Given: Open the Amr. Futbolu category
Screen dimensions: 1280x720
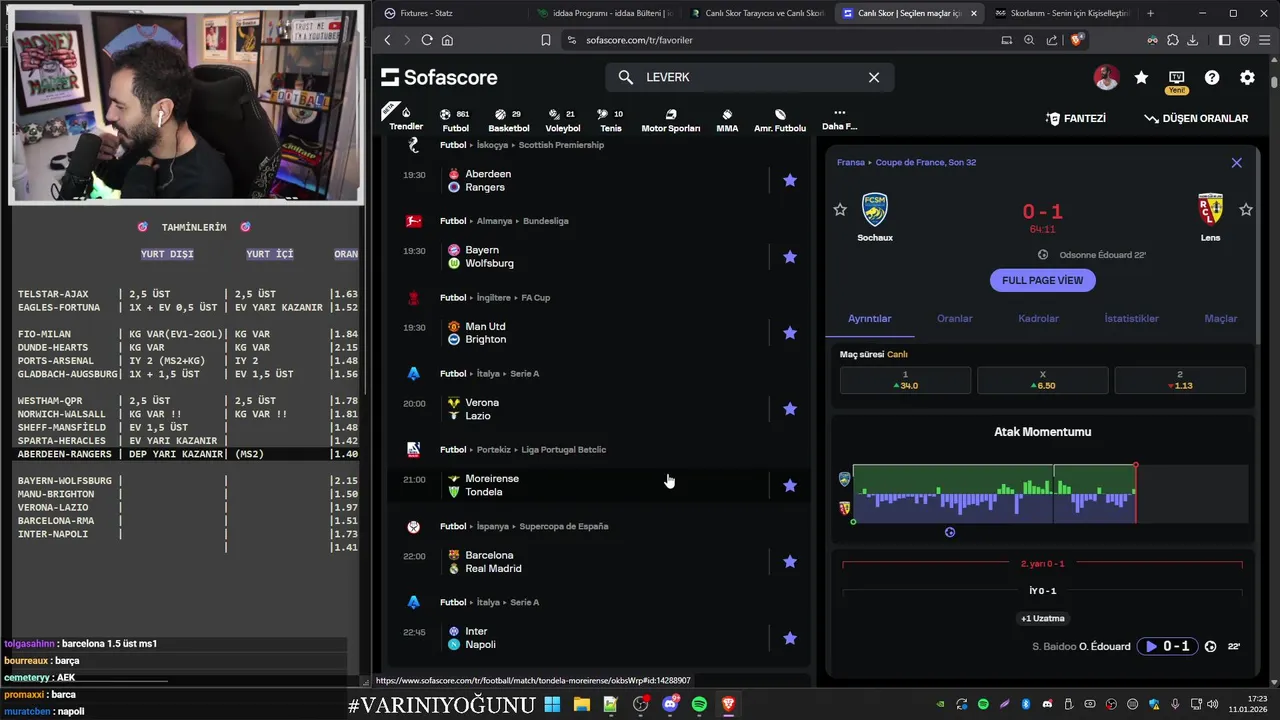Looking at the screenshot, I should click(x=780, y=120).
